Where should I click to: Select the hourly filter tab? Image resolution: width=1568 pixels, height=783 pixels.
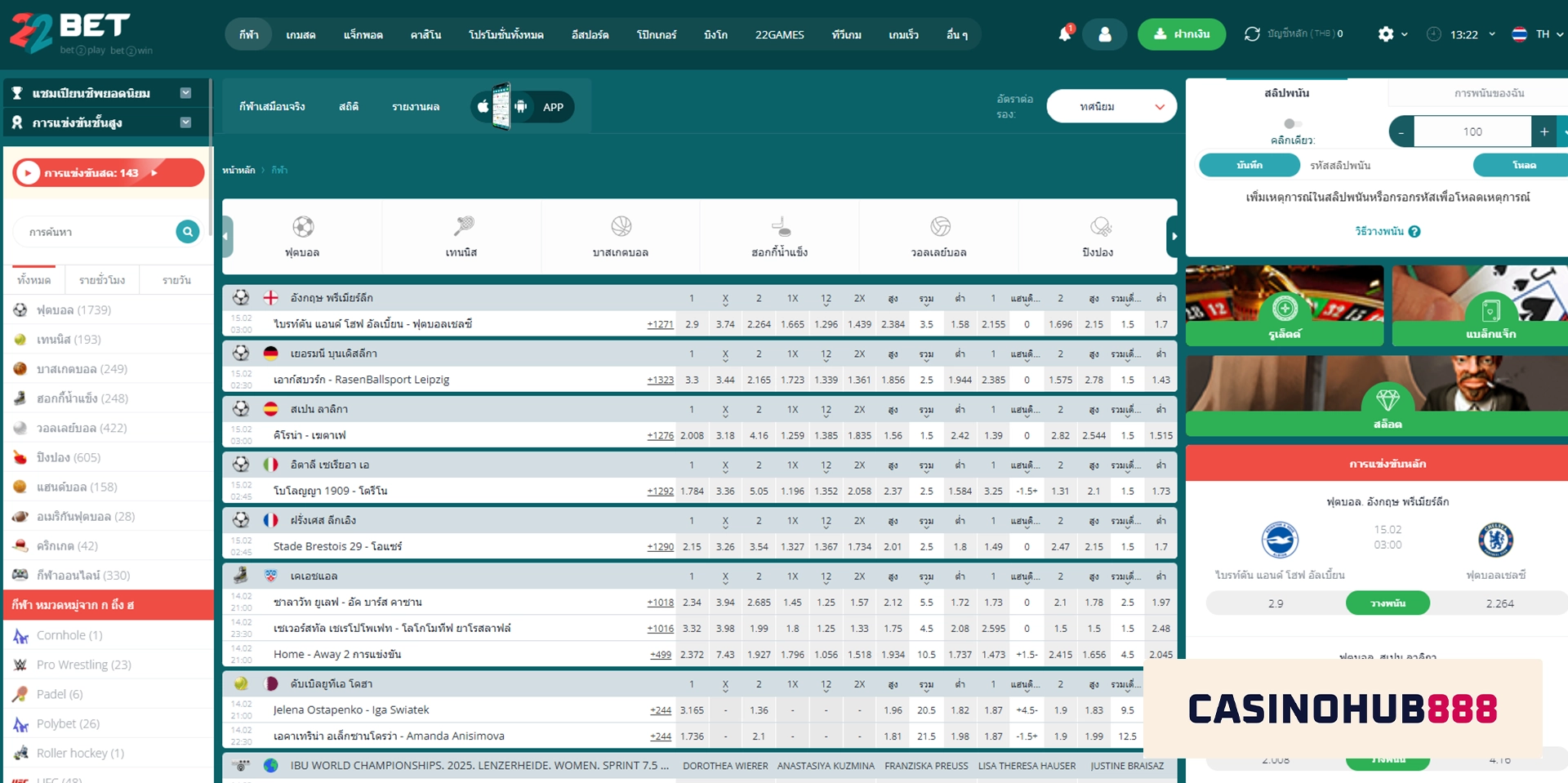pyautogui.click(x=102, y=280)
